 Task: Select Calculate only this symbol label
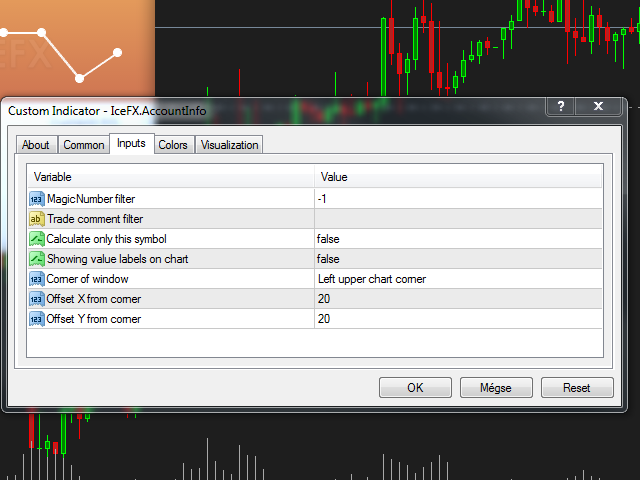(x=107, y=239)
